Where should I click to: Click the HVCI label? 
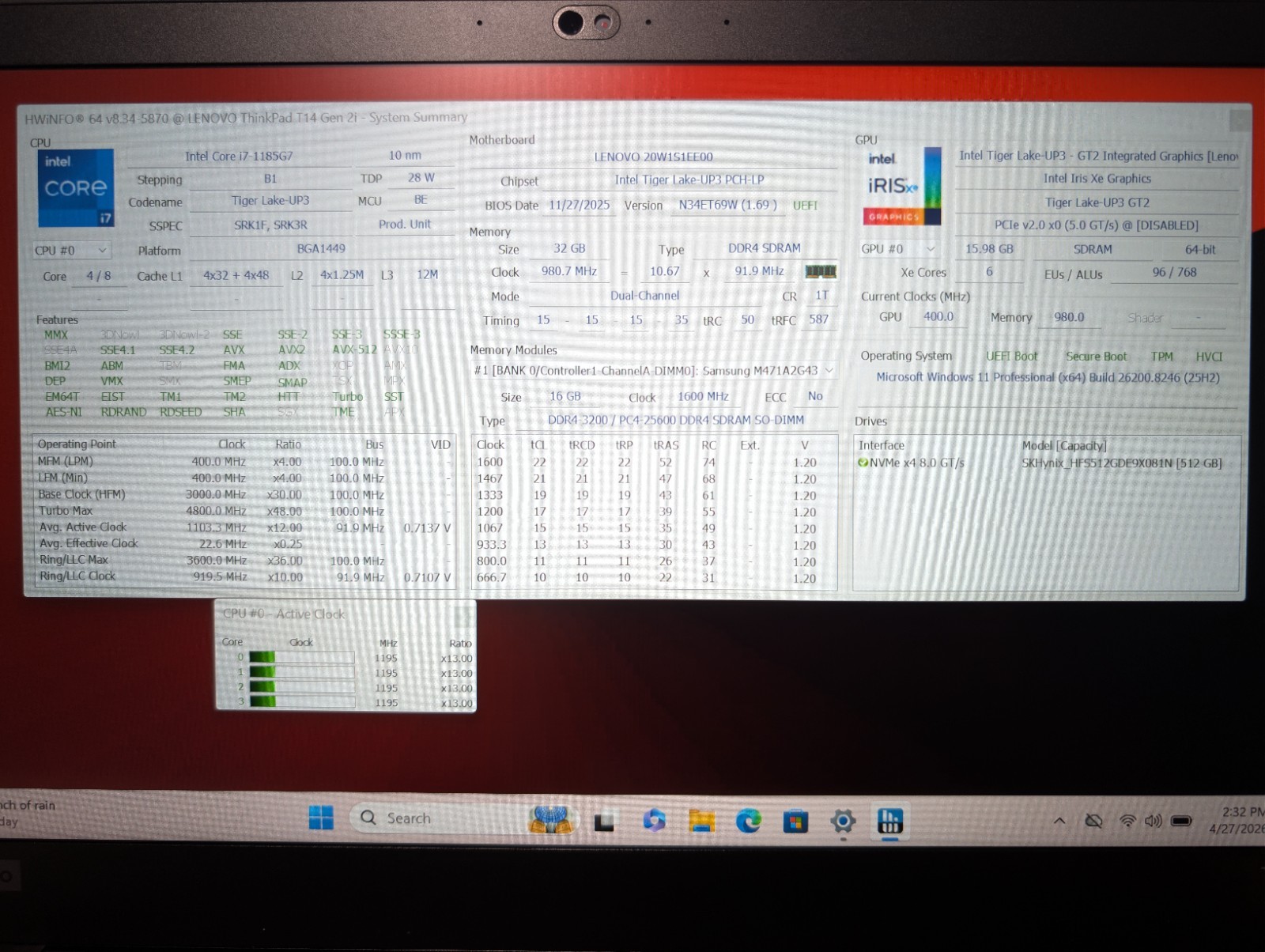[1209, 357]
